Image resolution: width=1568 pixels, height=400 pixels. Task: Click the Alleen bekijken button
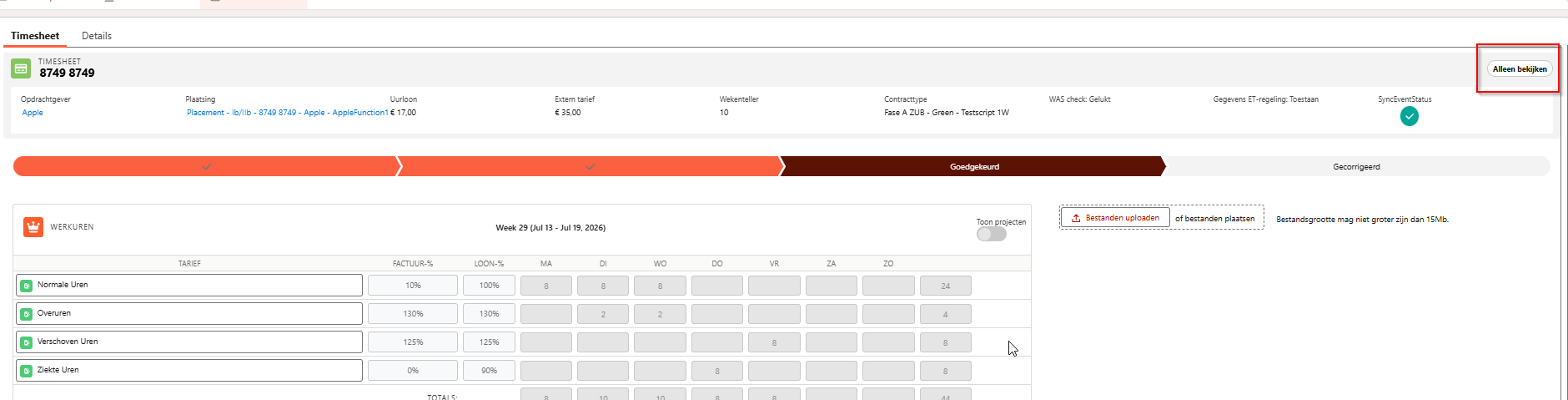1520,69
